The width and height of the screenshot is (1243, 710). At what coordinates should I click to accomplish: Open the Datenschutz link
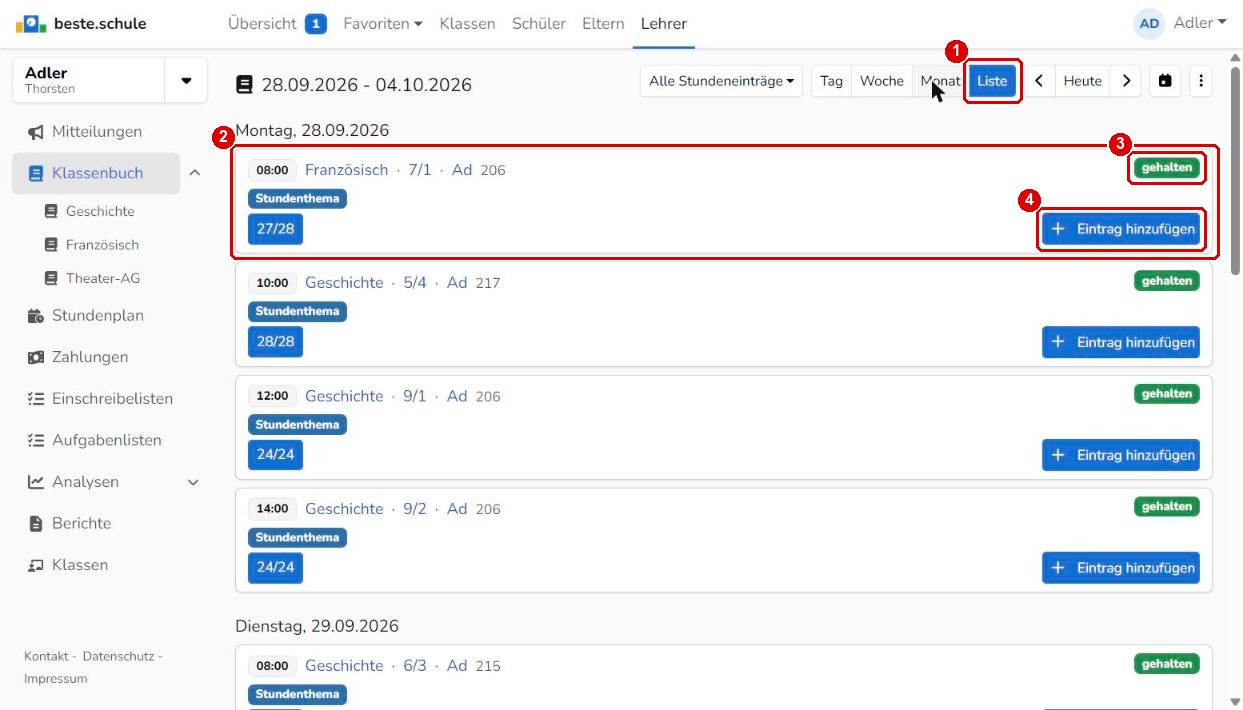pyautogui.click(x=118, y=656)
